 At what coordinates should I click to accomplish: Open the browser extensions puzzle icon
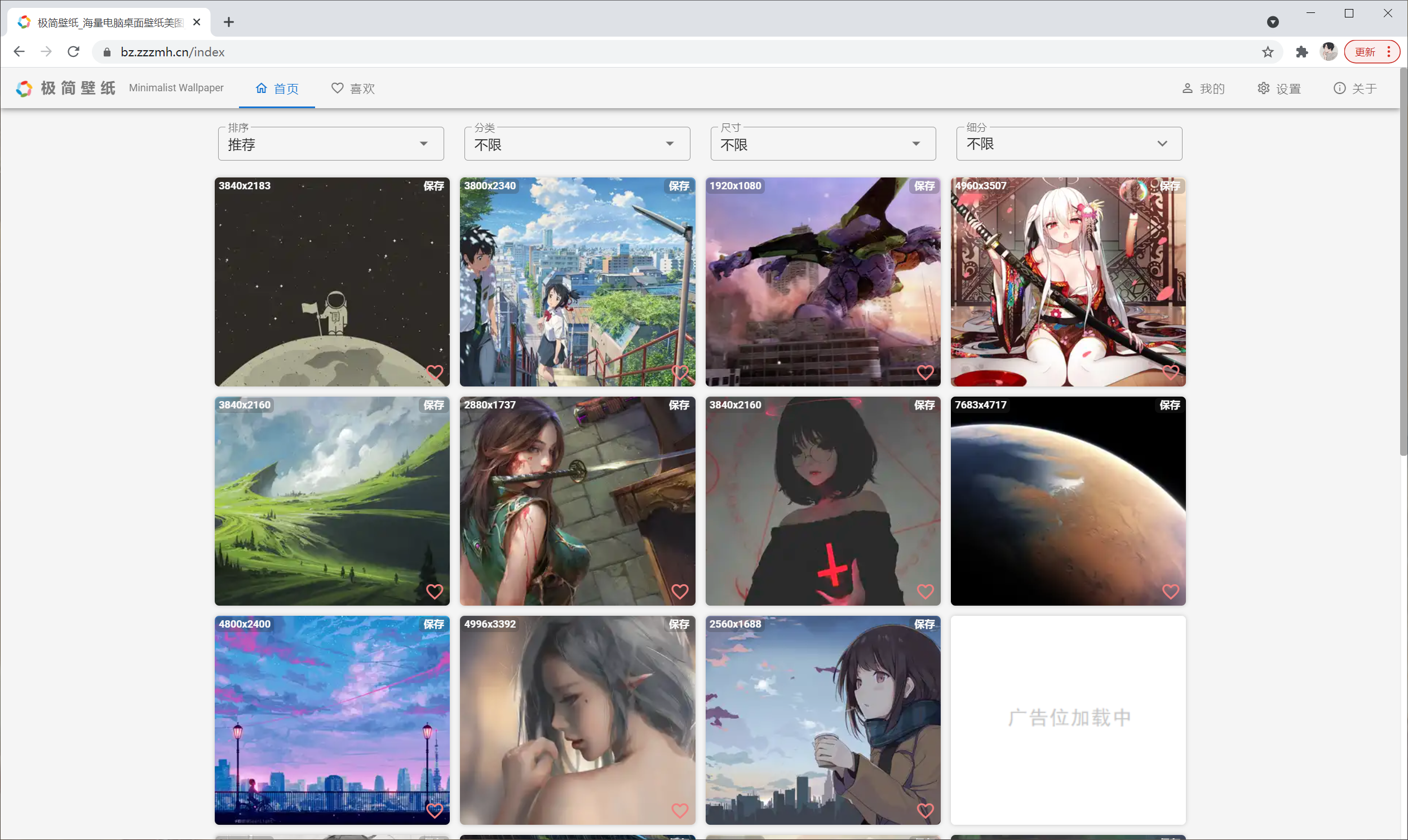(x=1301, y=52)
